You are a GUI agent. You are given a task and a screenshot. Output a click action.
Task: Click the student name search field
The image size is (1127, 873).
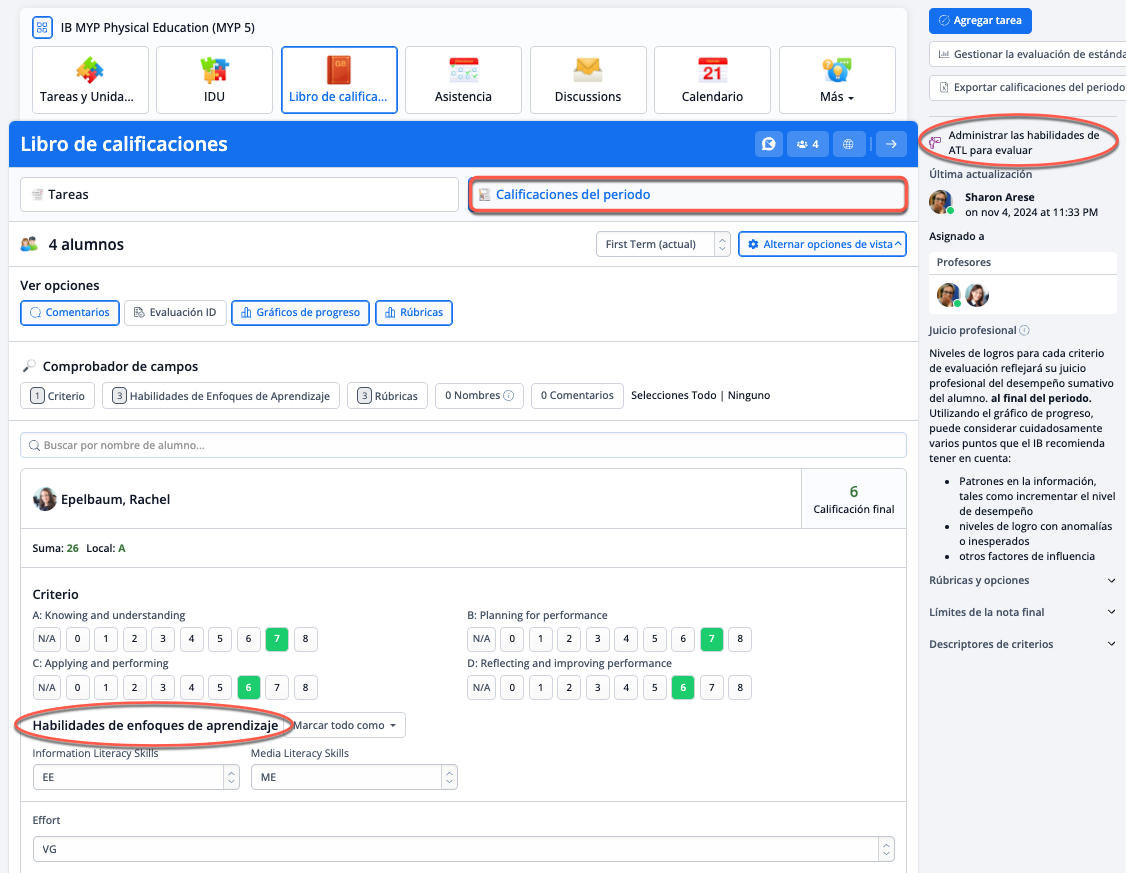(463, 445)
